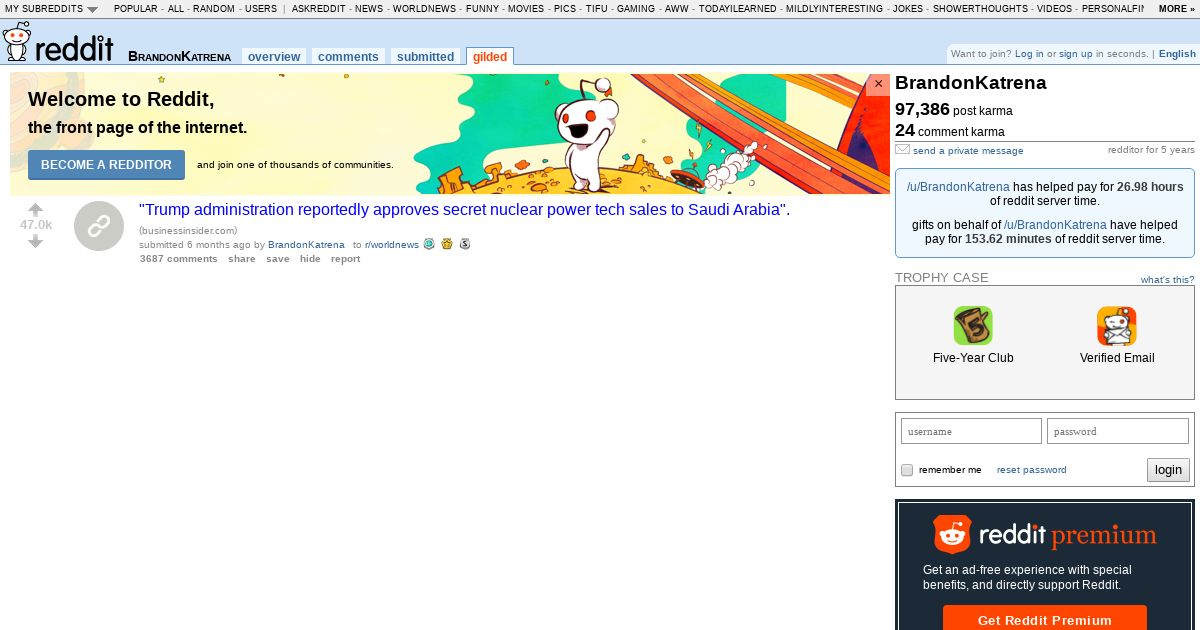Open the 3687 comments link
The width and height of the screenshot is (1200, 630).
pyautogui.click(x=178, y=259)
